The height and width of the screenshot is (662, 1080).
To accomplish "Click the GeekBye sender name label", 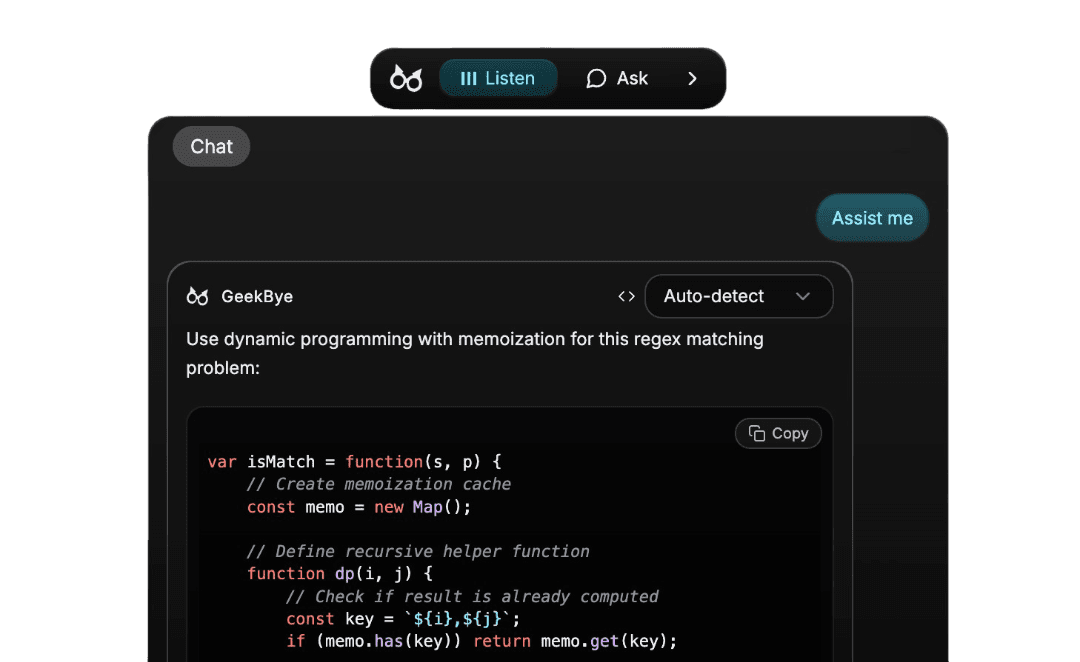I will [x=255, y=296].
